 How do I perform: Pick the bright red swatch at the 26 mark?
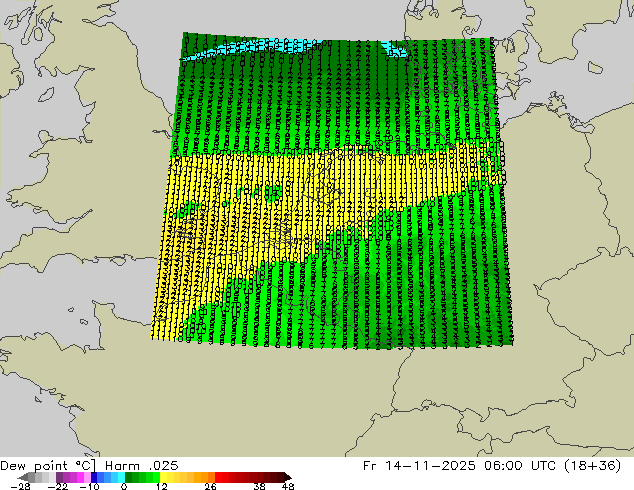(218, 477)
